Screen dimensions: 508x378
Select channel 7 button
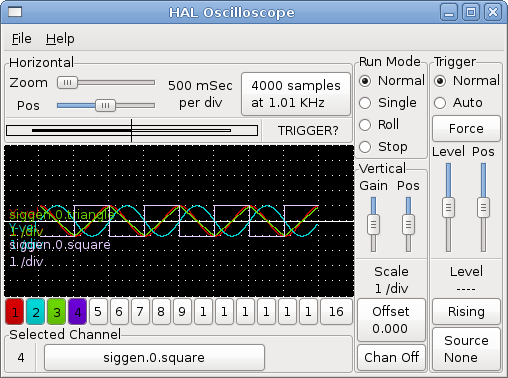[x=140, y=312]
